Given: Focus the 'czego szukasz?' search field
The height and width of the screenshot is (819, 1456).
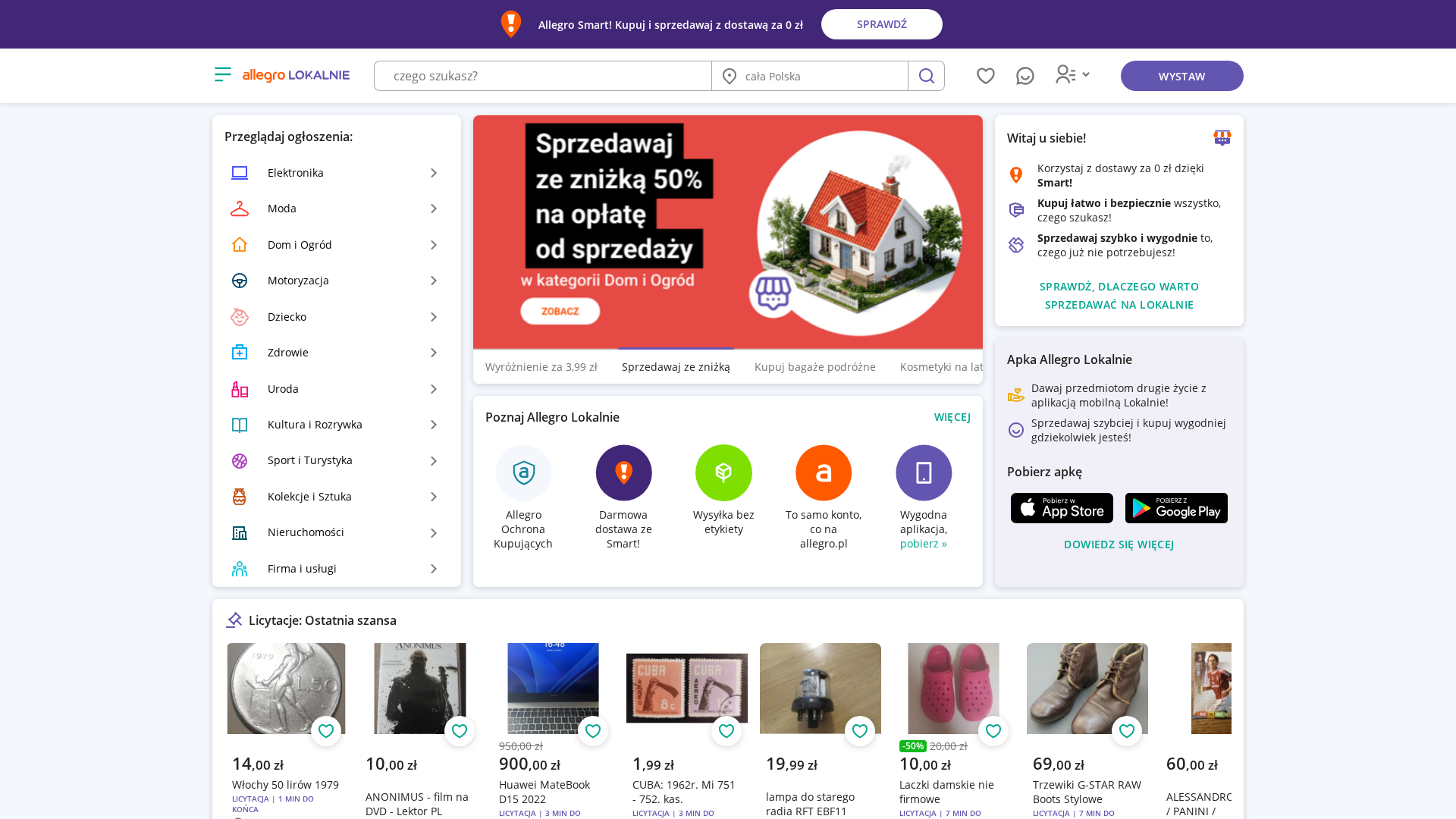Looking at the screenshot, I should [543, 76].
